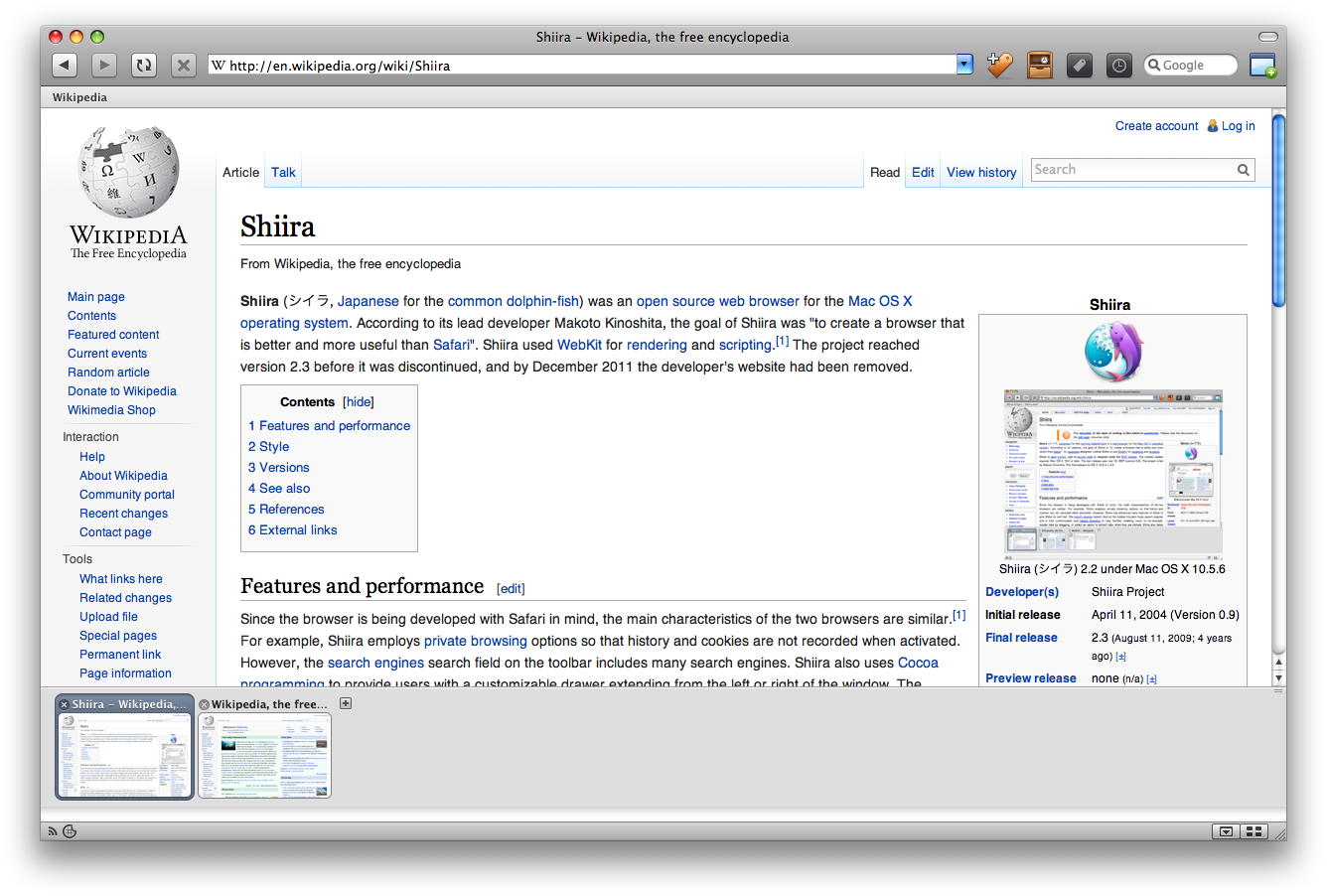Add a bookmark with the tag-plus icon
This screenshot has height=896, width=1327.
(1000, 66)
